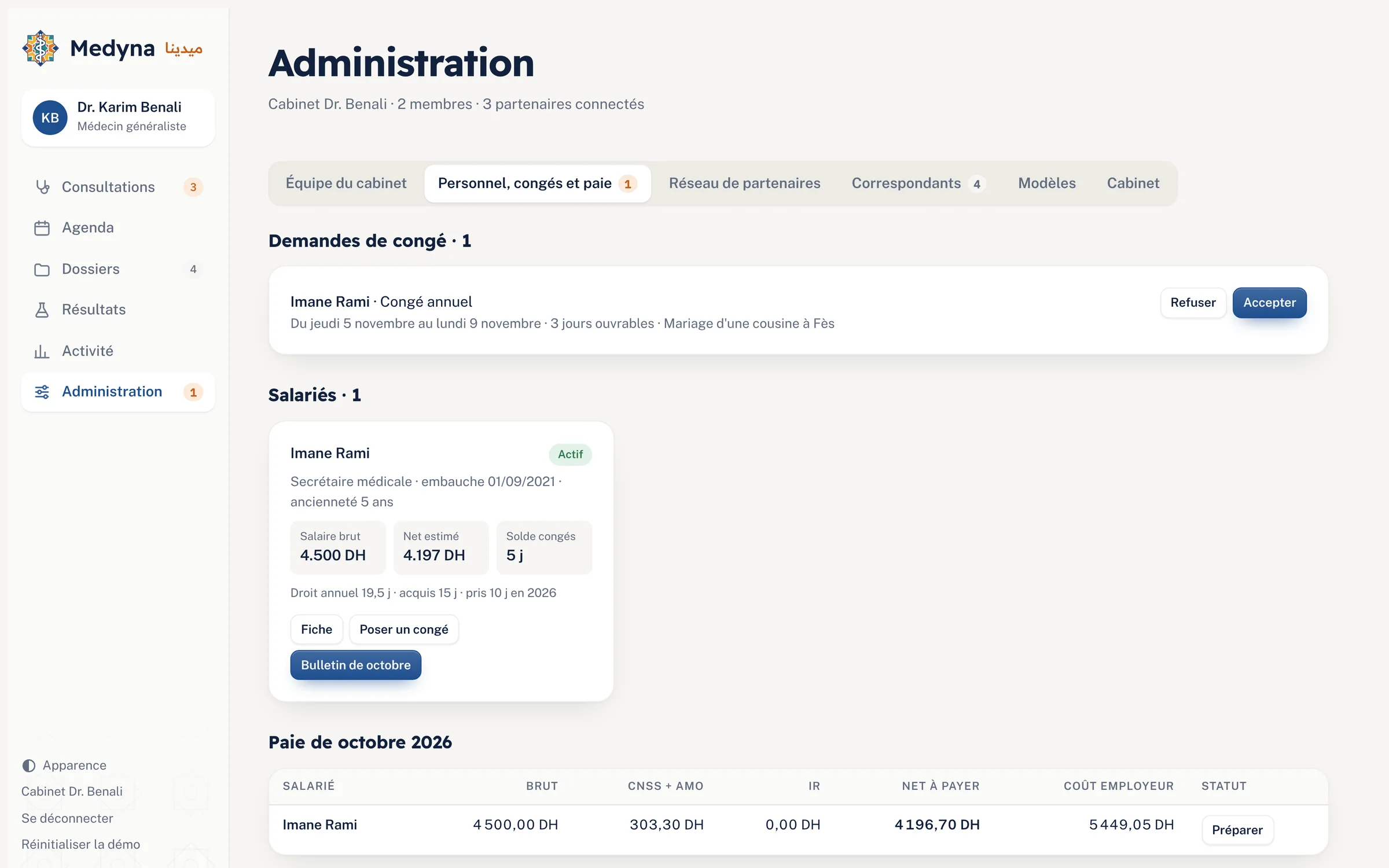Click the Medyna logo emblem
The height and width of the screenshot is (868, 1389).
[40, 48]
